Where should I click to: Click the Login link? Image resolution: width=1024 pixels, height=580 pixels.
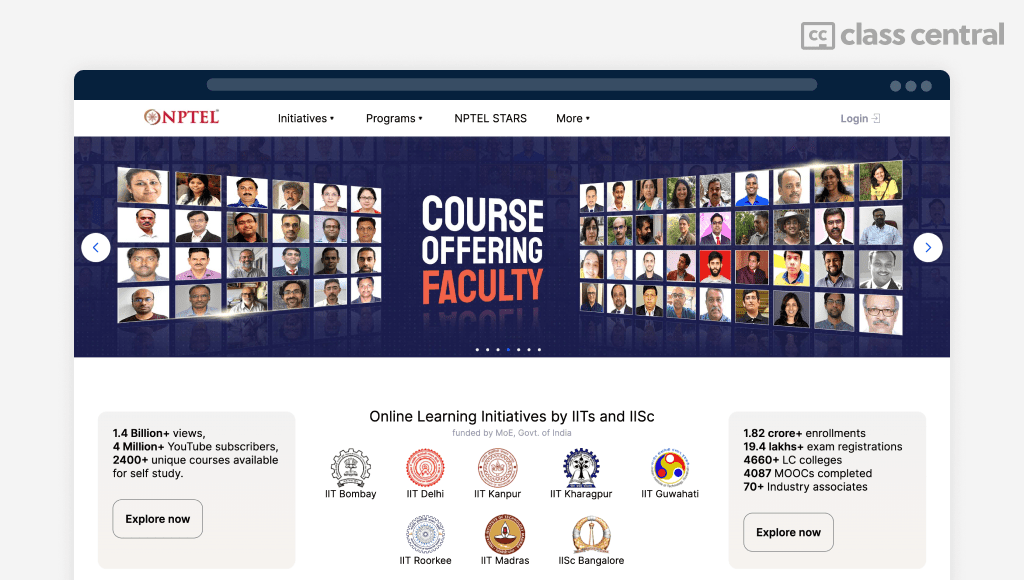860,118
